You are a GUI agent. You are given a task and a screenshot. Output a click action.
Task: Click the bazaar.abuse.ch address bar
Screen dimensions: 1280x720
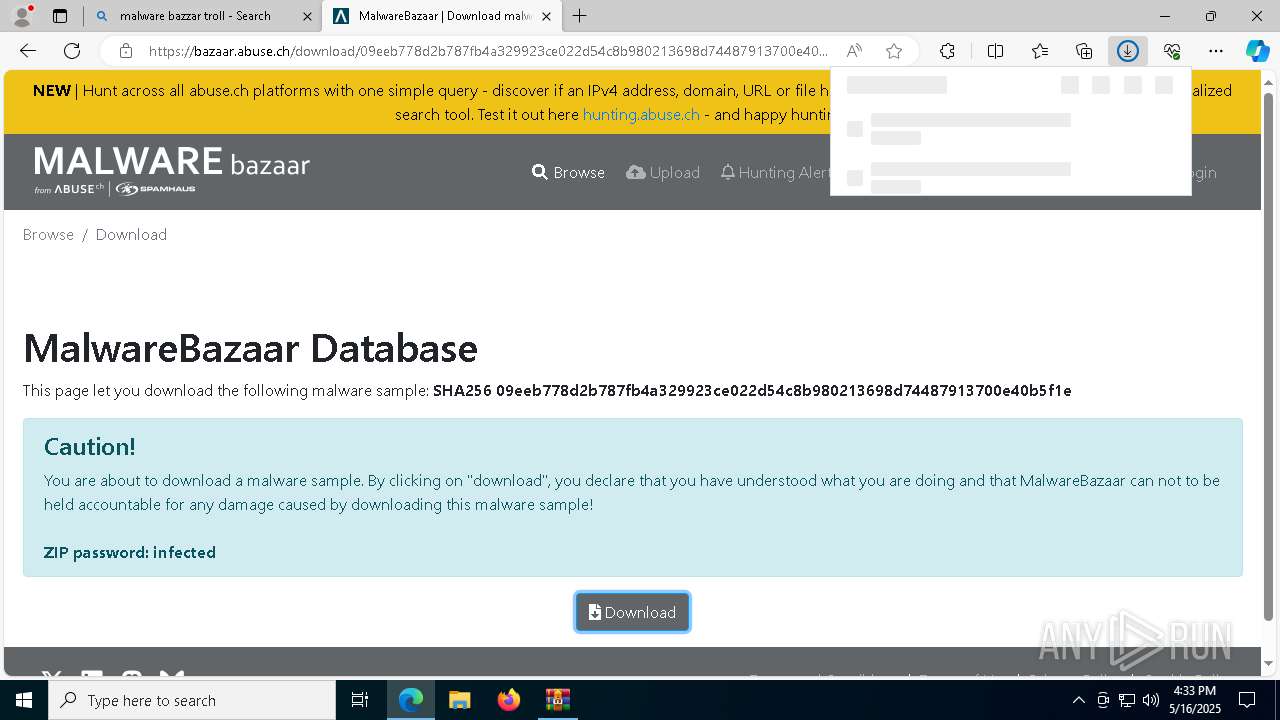pyautogui.click(x=488, y=51)
